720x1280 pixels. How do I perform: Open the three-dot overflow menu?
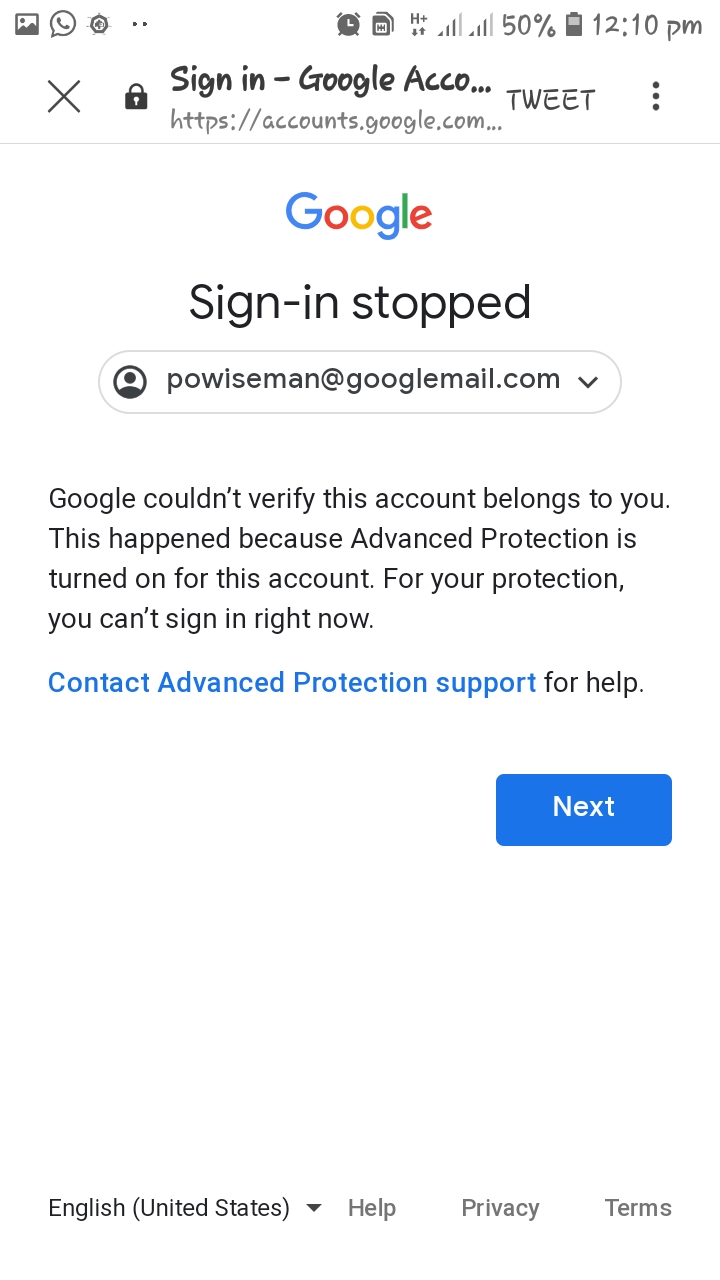pyautogui.click(x=656, y=97)
